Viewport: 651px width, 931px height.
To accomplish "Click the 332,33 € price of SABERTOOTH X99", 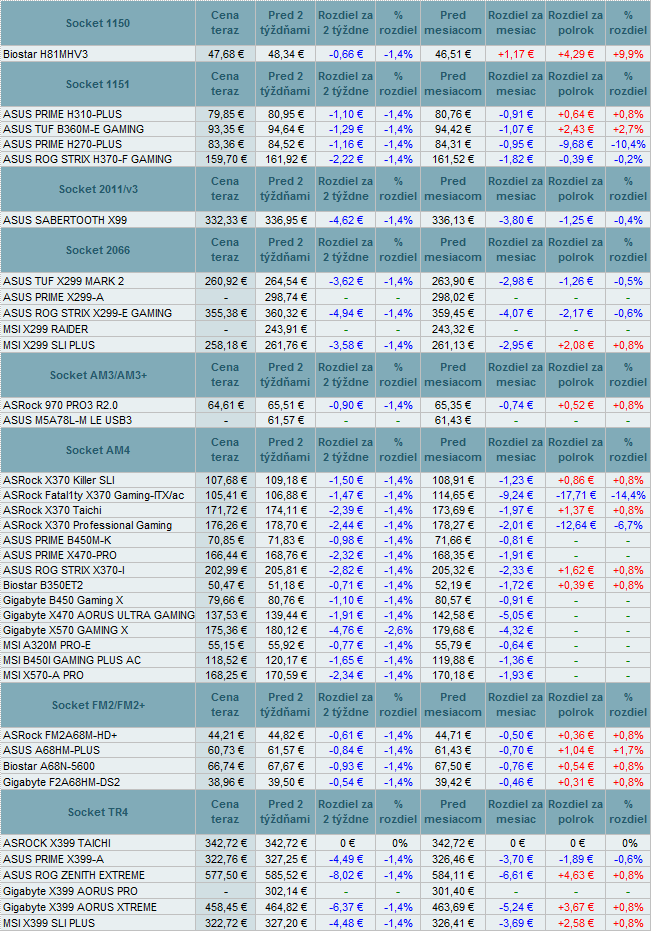I will (x=226, y=220).
